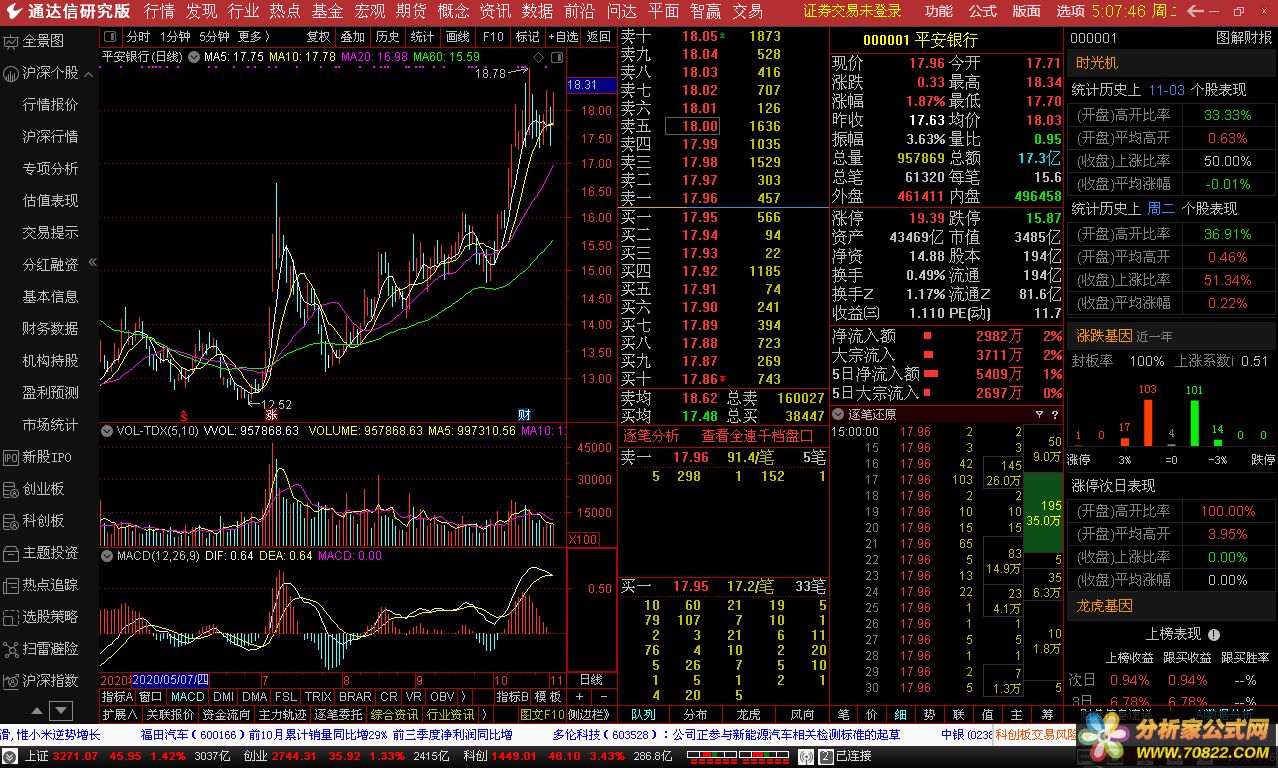This screenshot has height=768, width=1278.
Task: Click the chart layout toggle icon before 分时
Action: pos(110,37)
